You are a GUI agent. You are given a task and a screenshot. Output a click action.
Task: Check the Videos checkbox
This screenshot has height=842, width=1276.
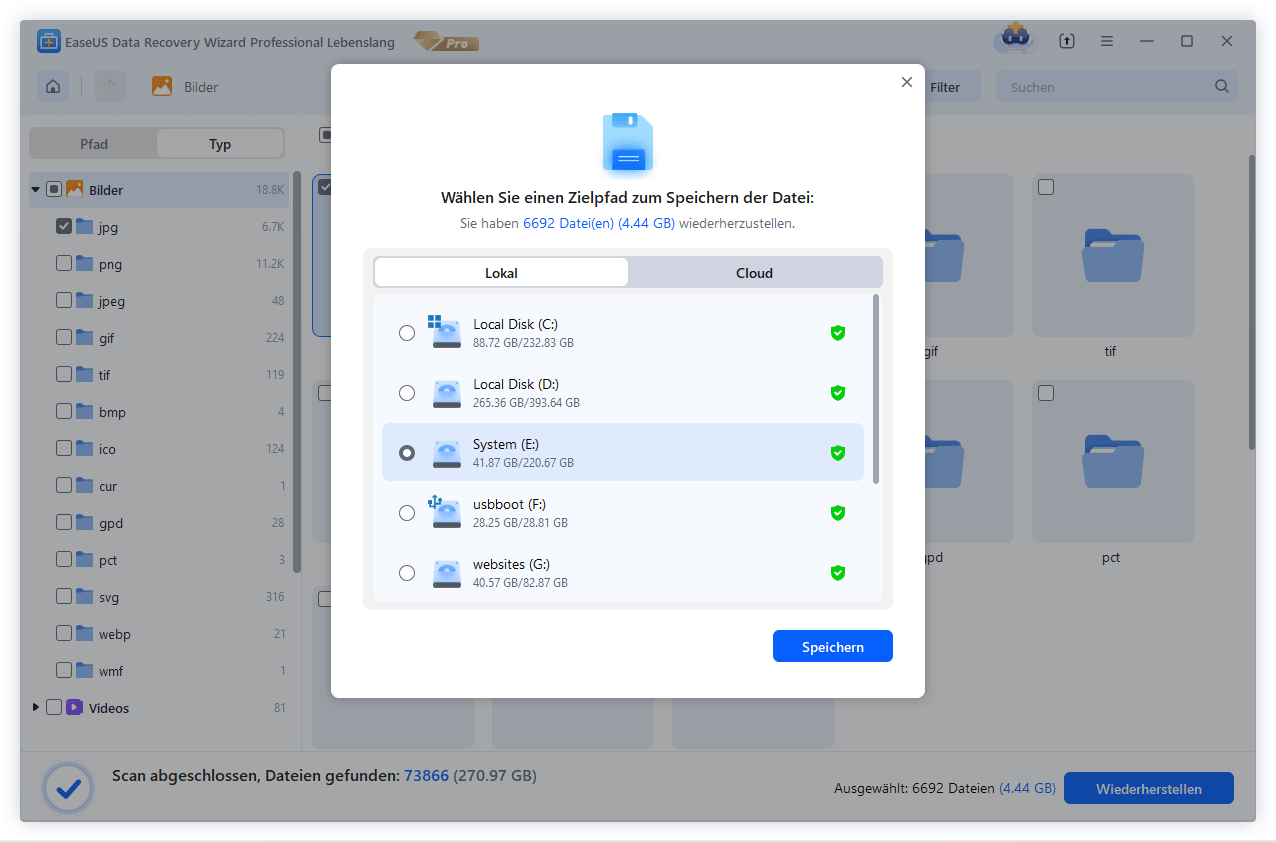pyautogui.click(x=54, y=707)
